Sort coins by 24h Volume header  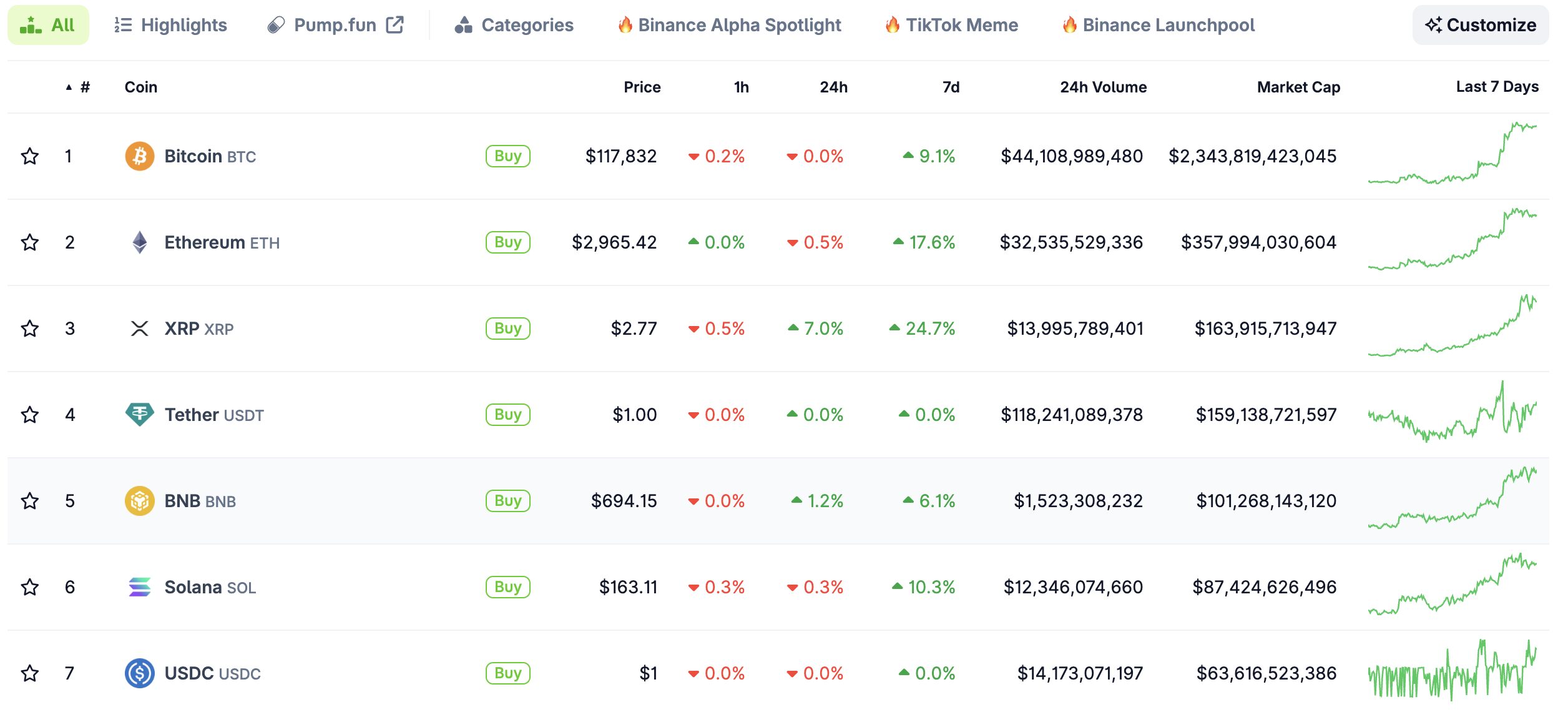1103,87
